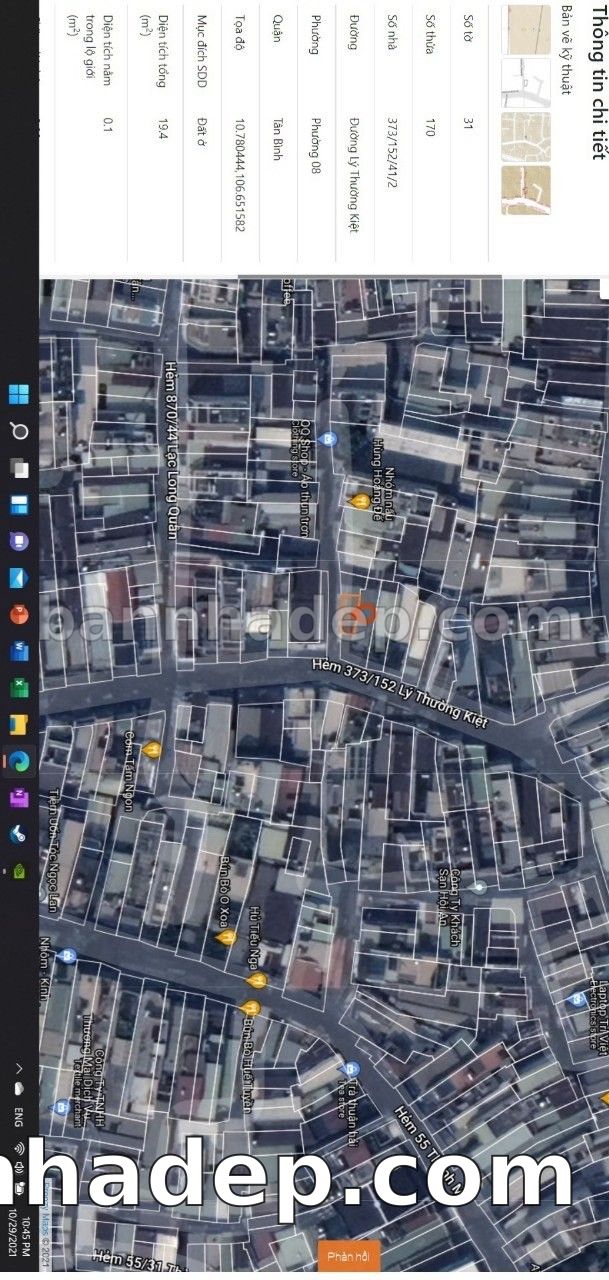Open the Windows Start menu
Image resolution: width=609 pixels, height=1280 pixels.
pyautogui.click(x=19, y=394)
